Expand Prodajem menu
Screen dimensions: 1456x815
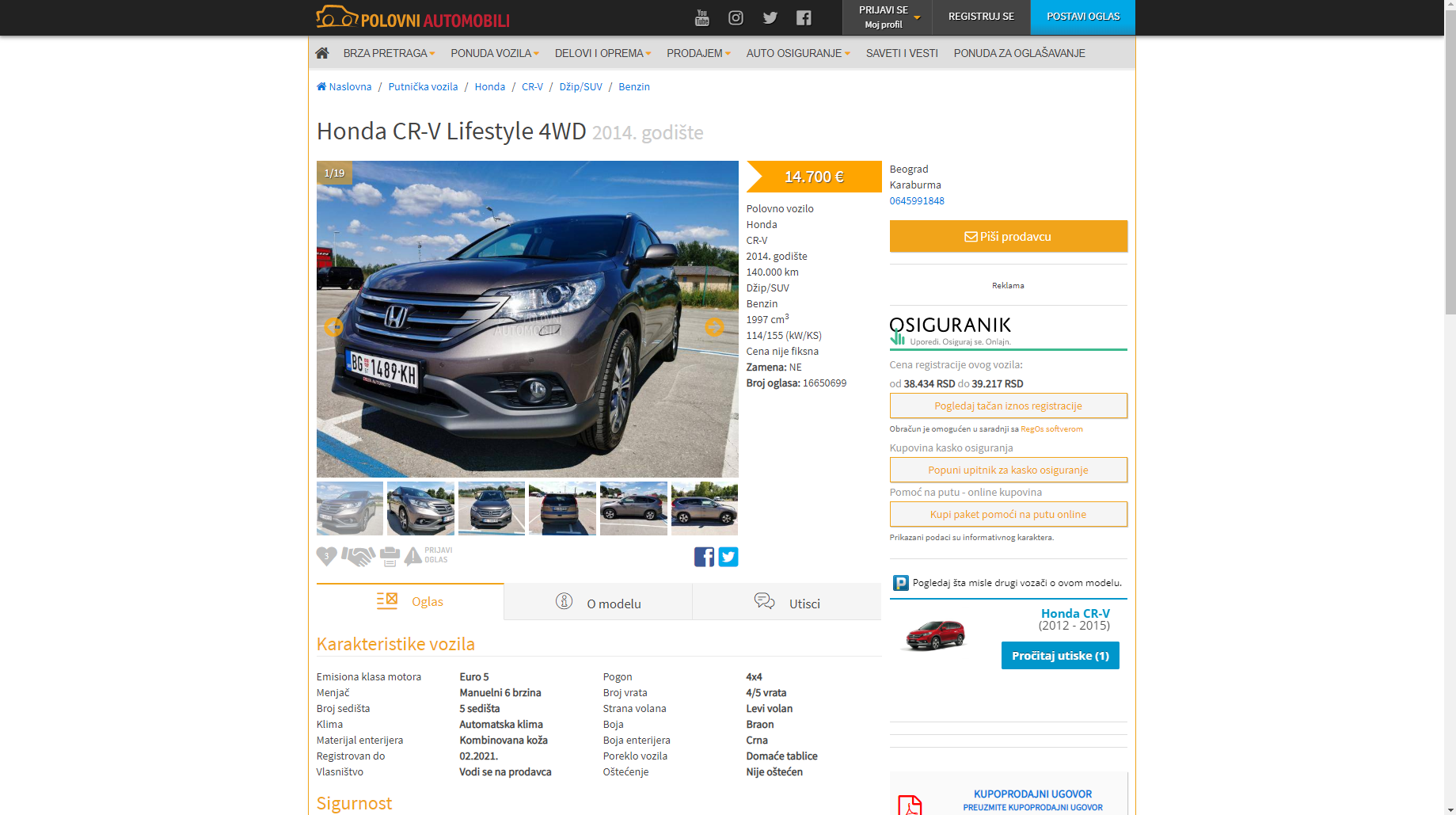click(x=698, y=53)
